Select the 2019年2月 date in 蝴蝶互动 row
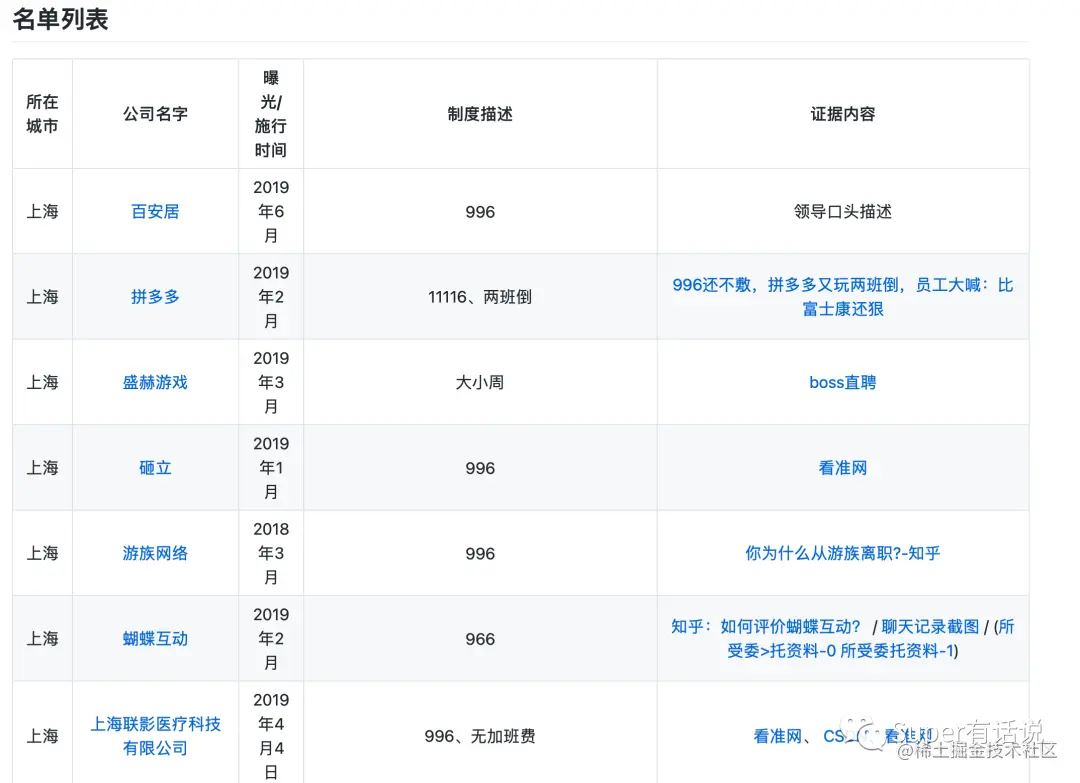The width and height of the screenshot is (1080, 783). coord(271,638)
